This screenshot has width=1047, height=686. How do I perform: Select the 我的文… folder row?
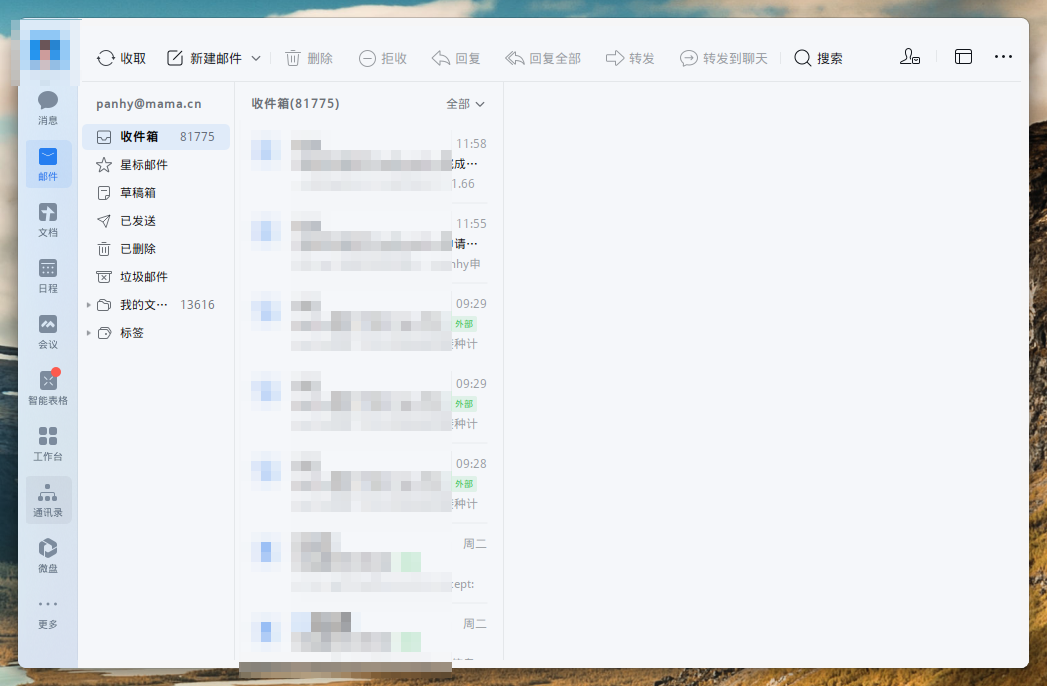tap(156, 305)
